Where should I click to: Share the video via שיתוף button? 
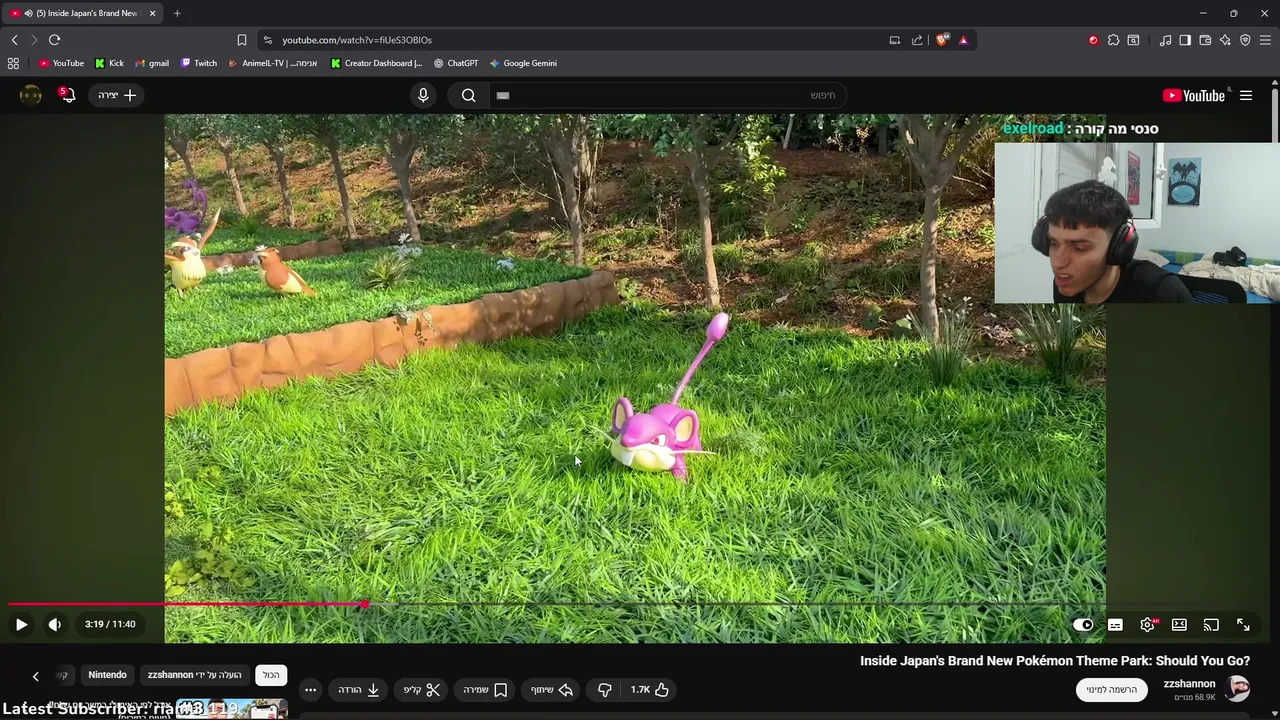(552, 689)
